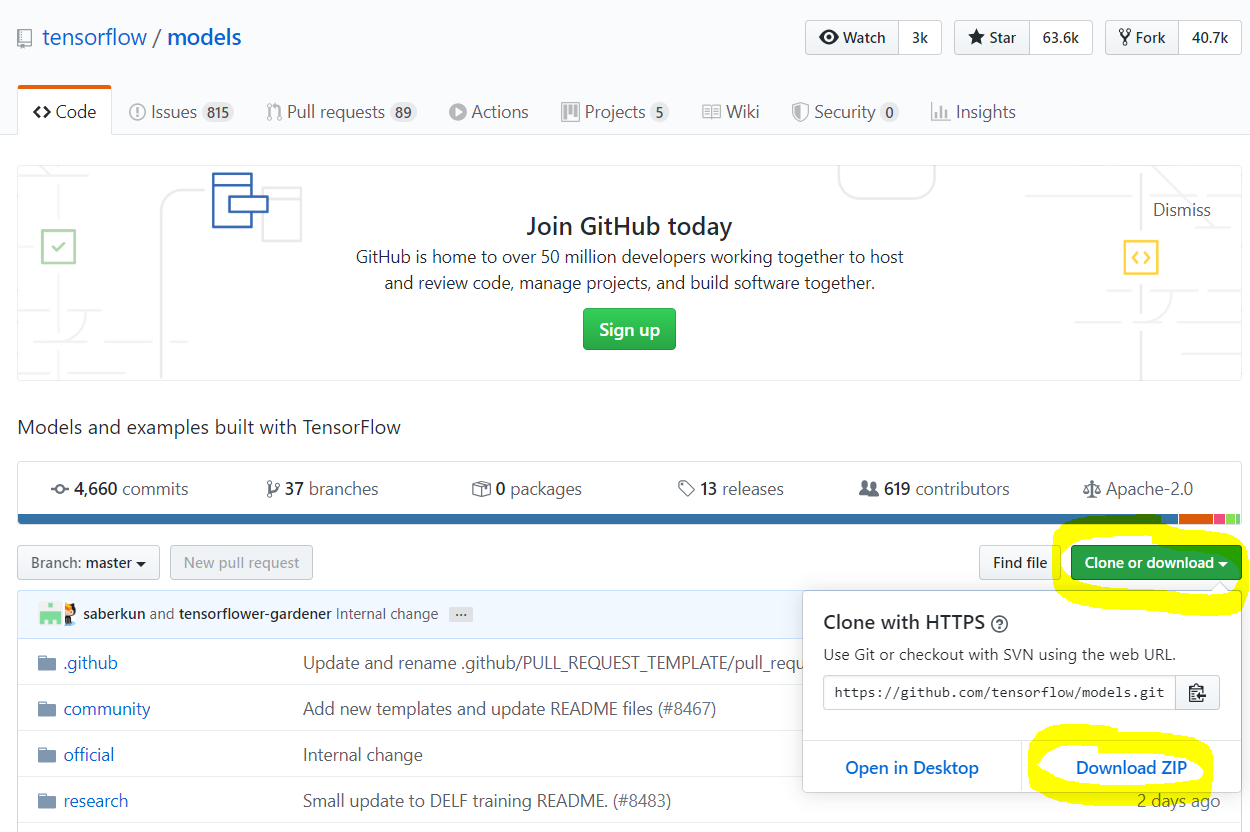Star the repository
This screenshot has height=832, width=1250.
992,37
